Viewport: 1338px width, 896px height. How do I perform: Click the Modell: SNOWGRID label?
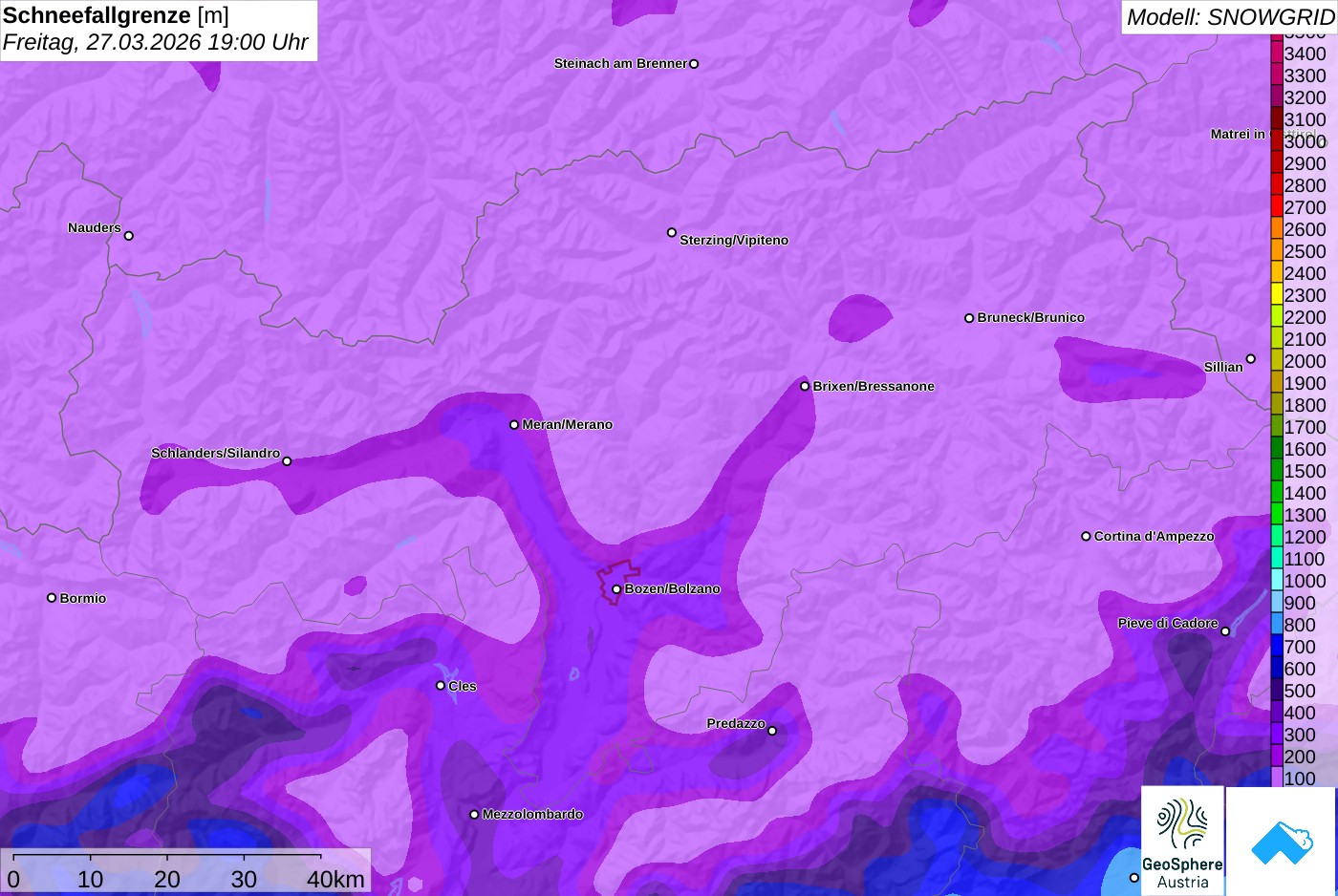pos(1230,17)
